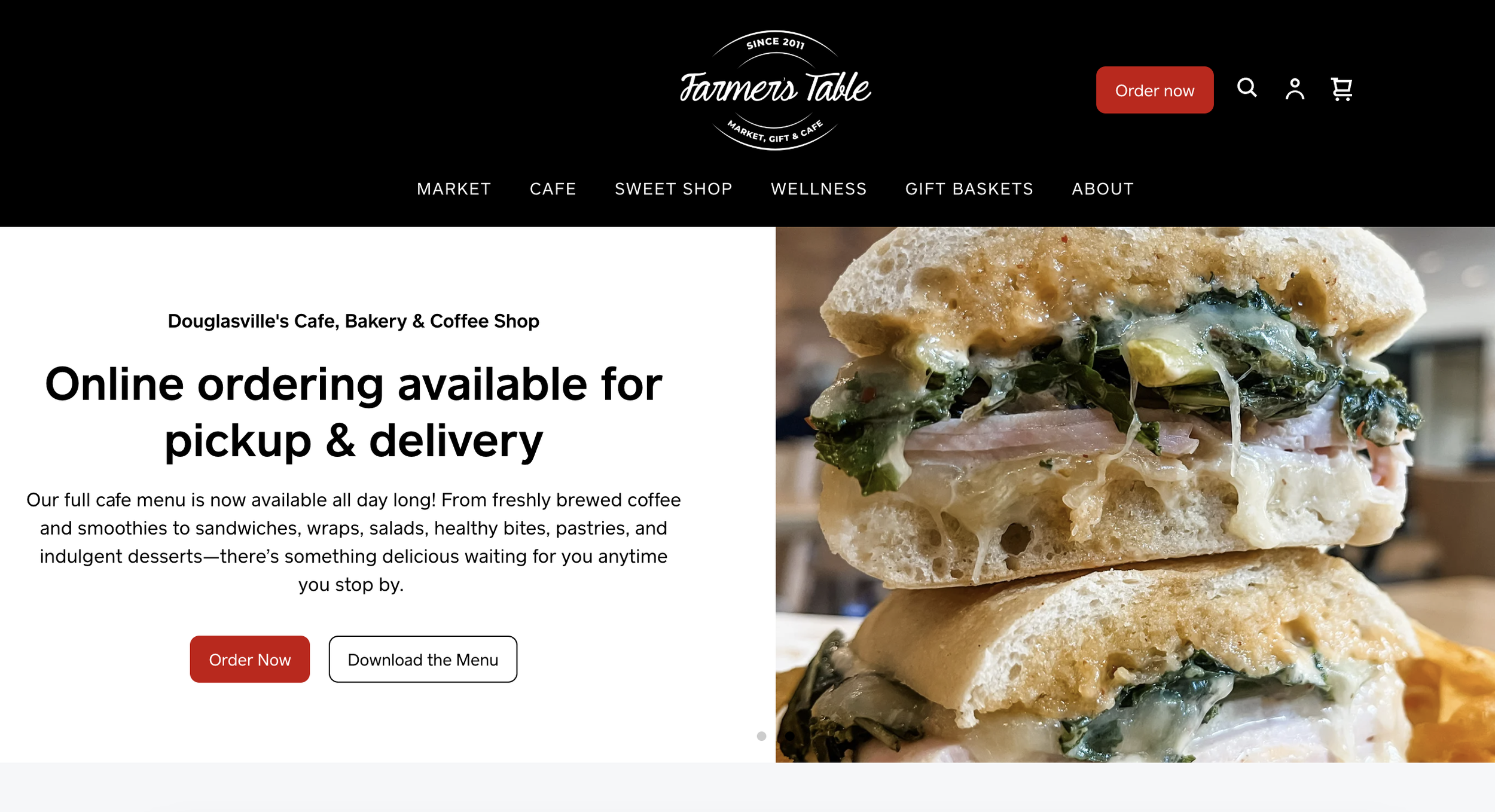
Task: Select the gray carousel dot indicator
Action: [x=761, y=736]
